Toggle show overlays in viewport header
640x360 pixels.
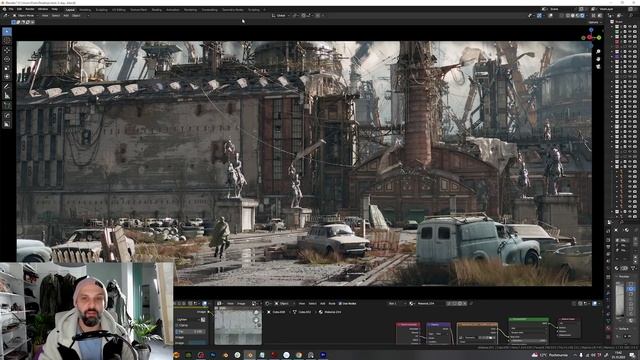pos(551,16)
